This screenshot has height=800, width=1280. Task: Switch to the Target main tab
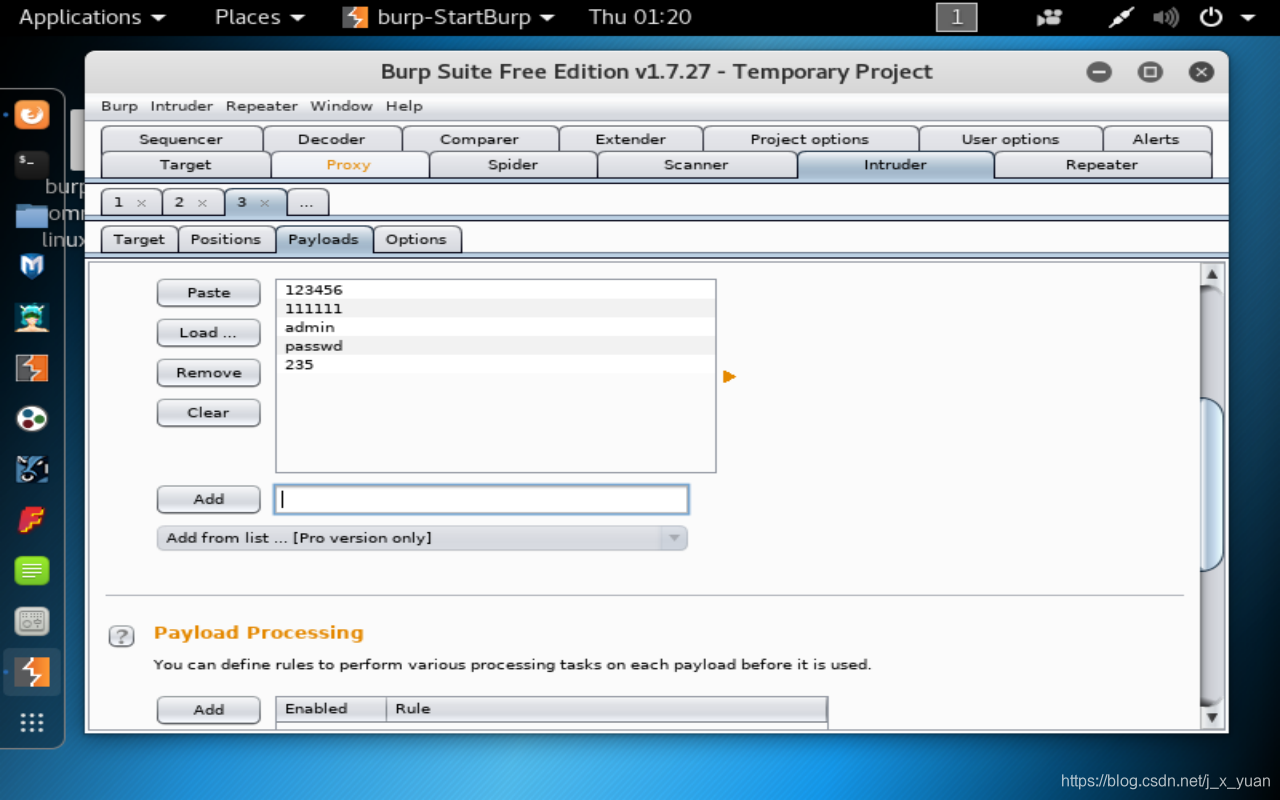point(186,165)
